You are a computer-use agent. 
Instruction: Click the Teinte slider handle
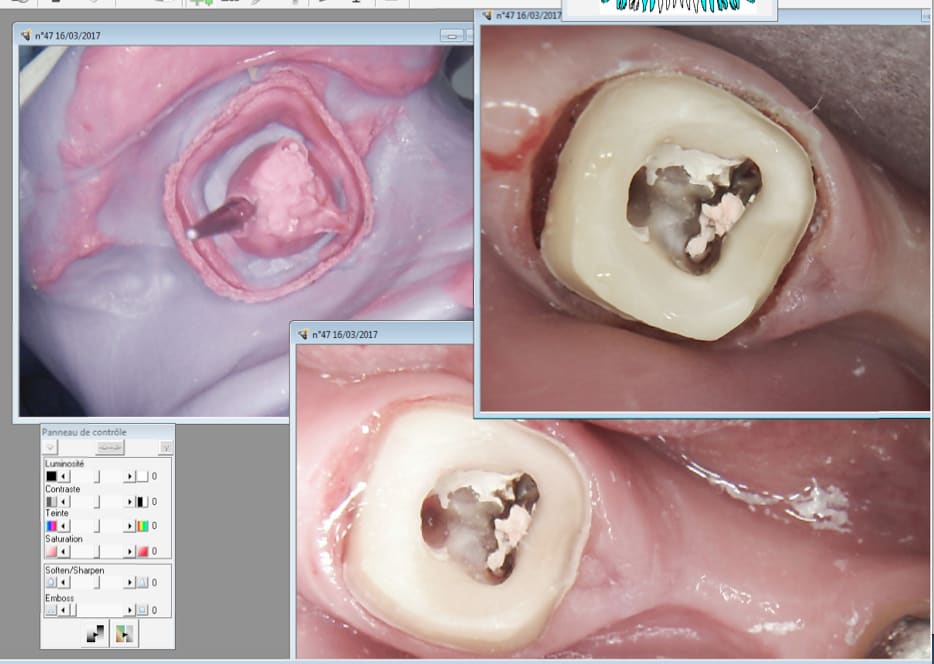(x=97, y=526)
